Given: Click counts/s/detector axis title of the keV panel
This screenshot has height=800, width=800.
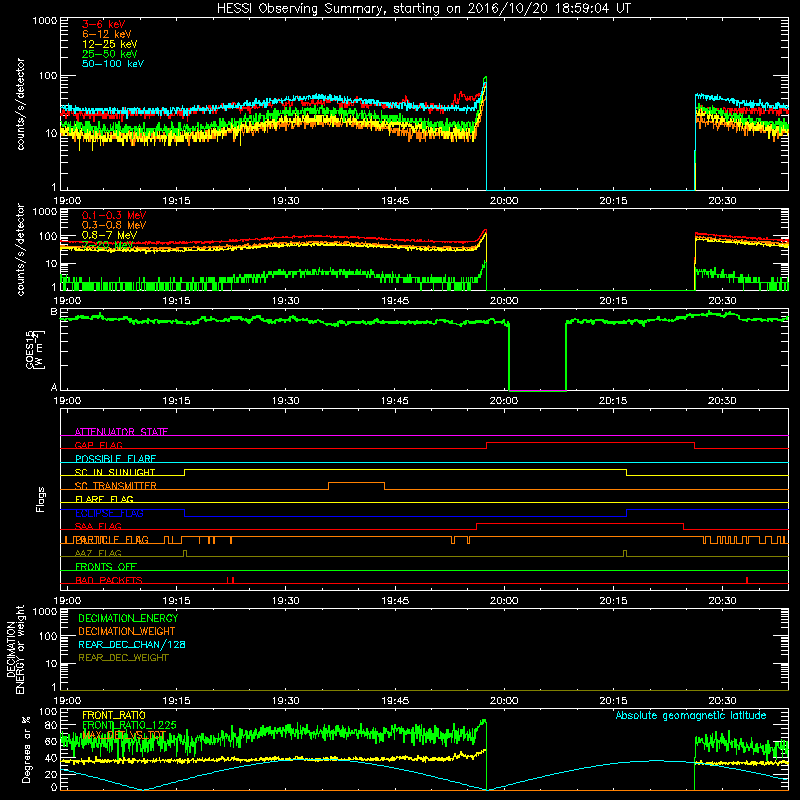Looking at the screenshot, I should point(21,104).
